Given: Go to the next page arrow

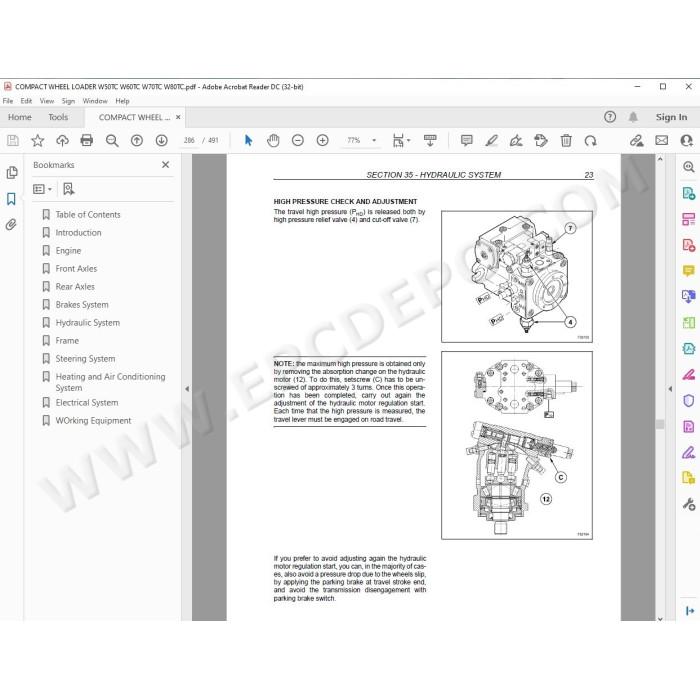Looking at the screenshot, I should [162, 141].
